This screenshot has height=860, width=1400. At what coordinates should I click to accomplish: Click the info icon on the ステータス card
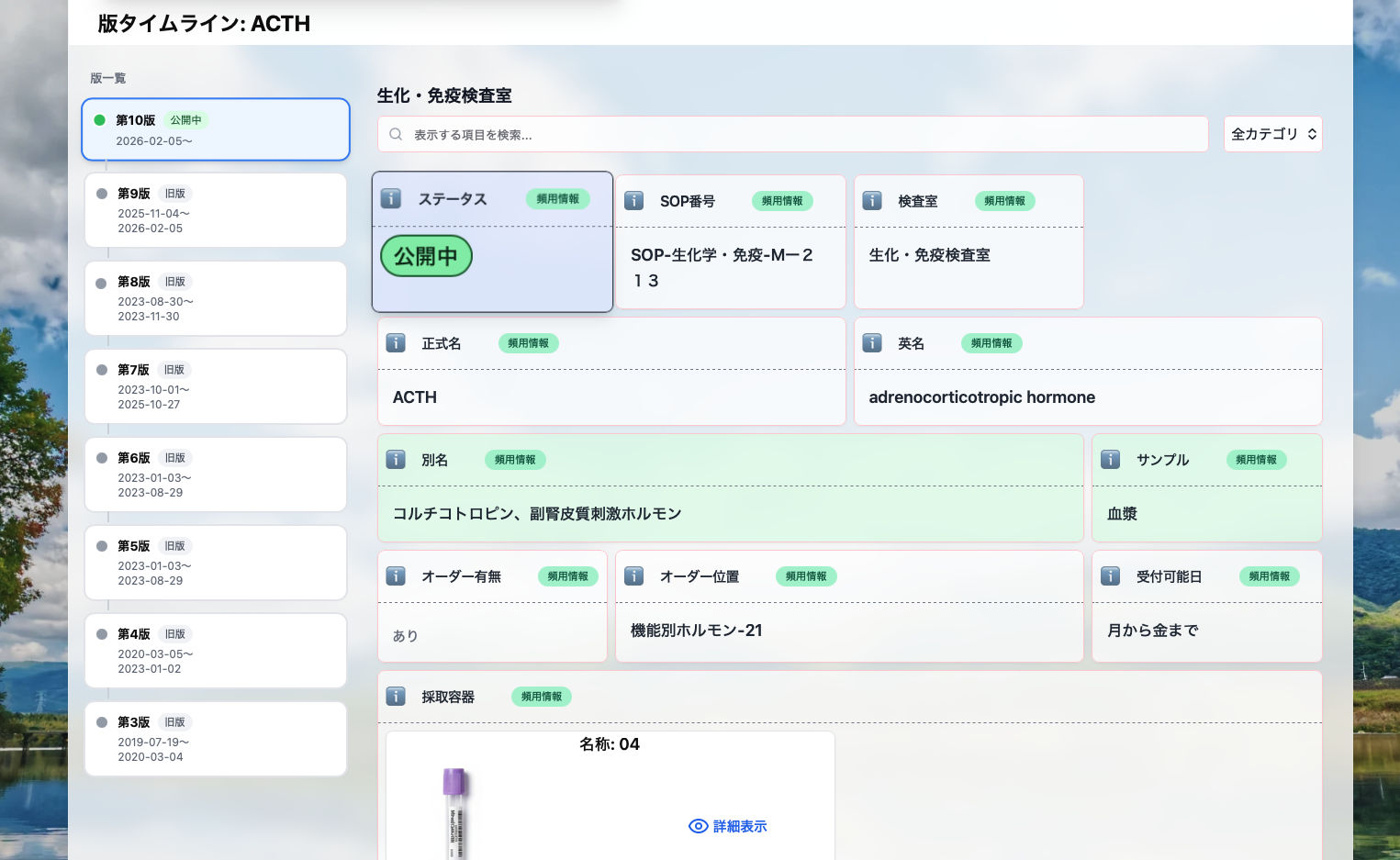coord(392,198)
